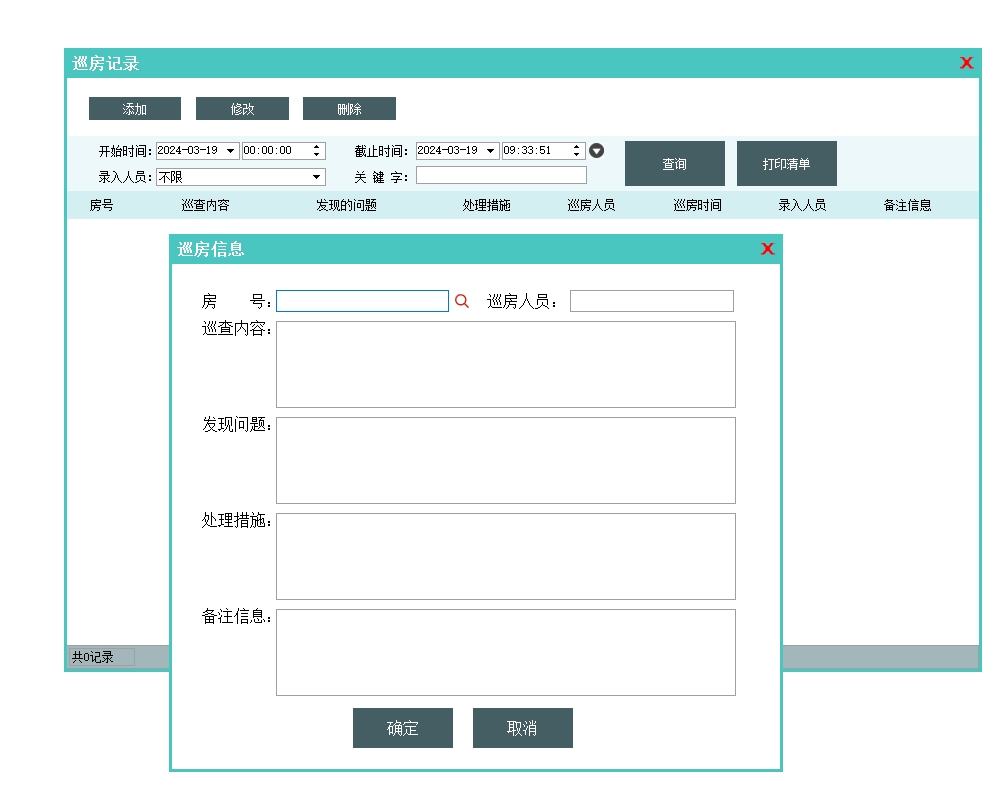Click the red search magnifier beside room number
Screen dimensions: 1000x795
pos(461,301)
